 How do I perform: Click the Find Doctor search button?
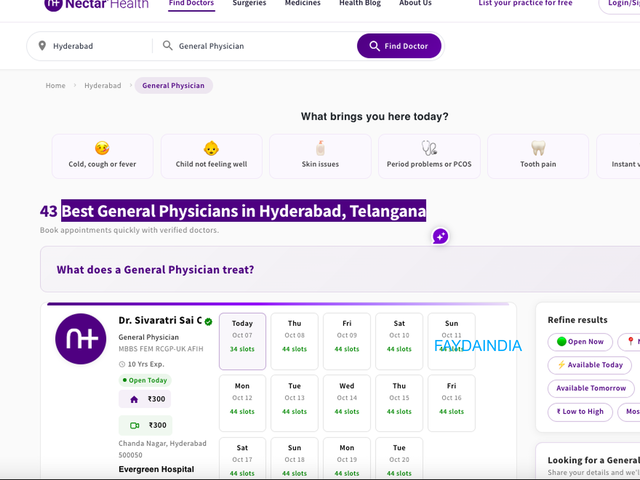[x=399, y=46]
